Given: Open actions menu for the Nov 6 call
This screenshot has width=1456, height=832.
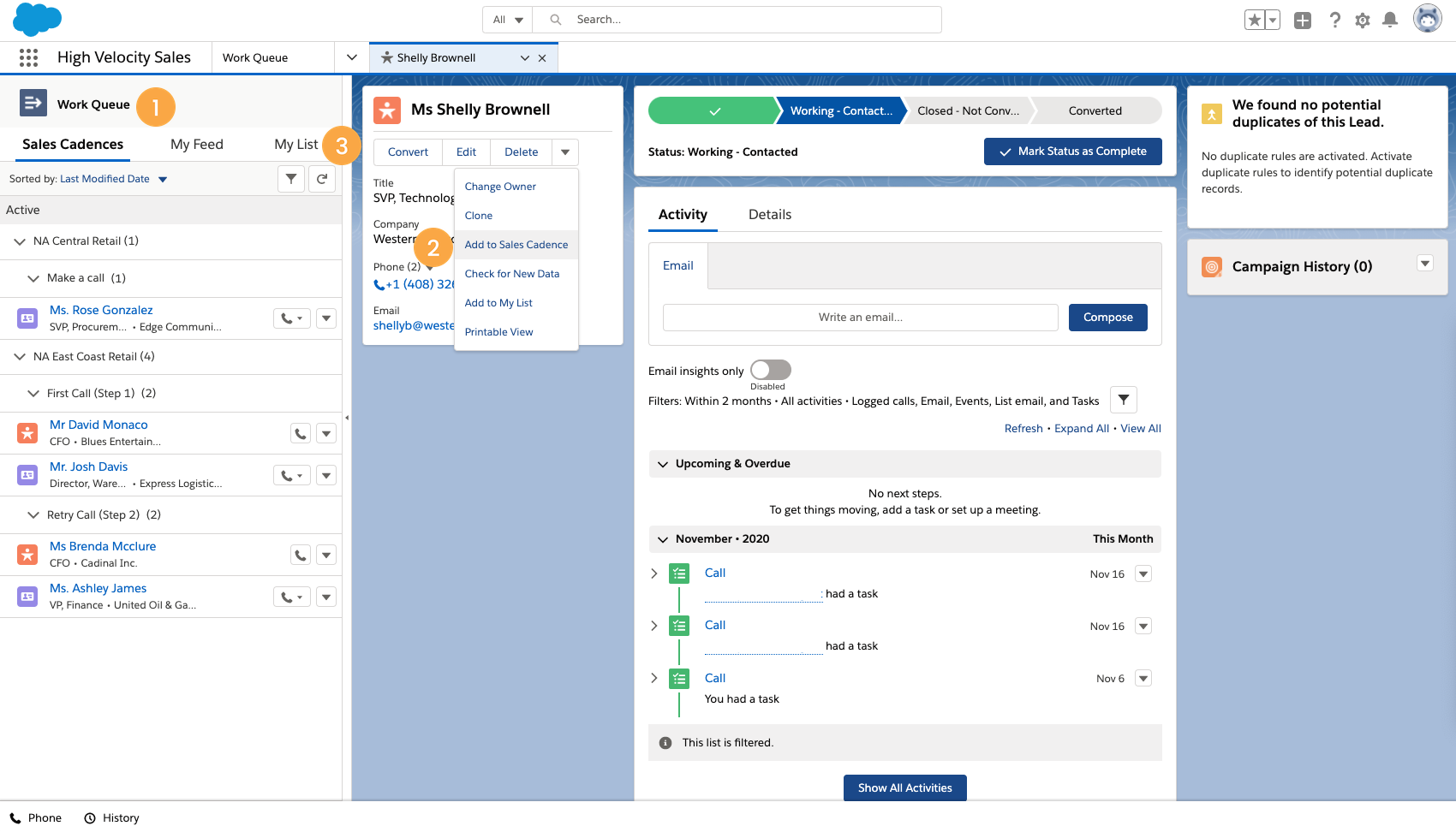Looking at the screenshot, I should (x=1143, y=679).
